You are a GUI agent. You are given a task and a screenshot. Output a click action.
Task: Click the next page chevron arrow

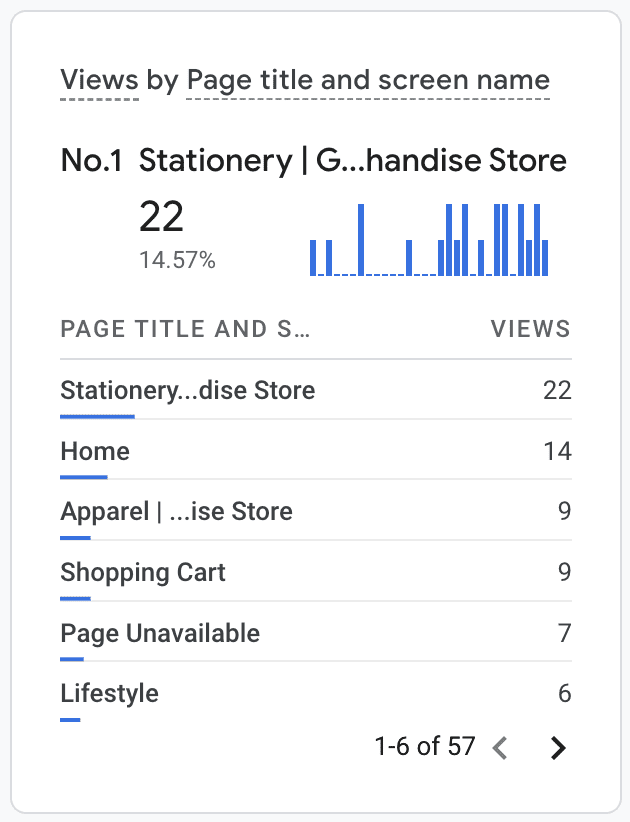coord(558,747)
